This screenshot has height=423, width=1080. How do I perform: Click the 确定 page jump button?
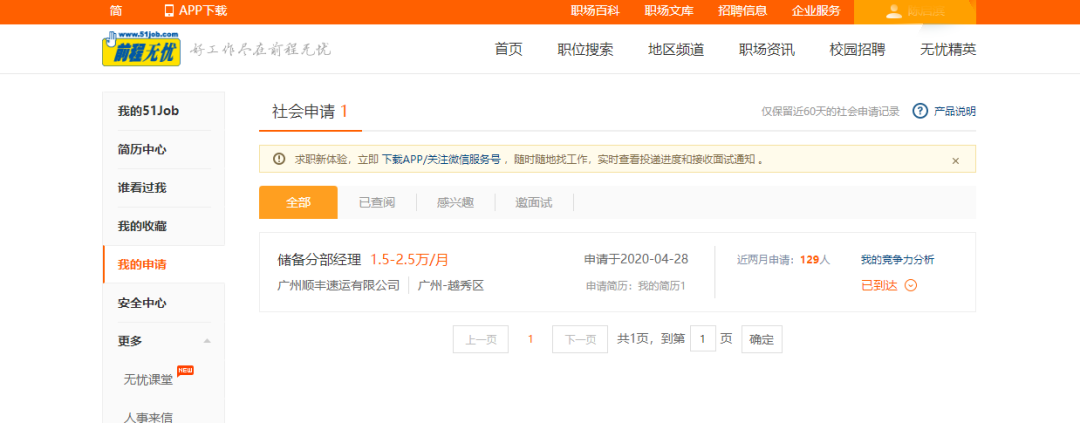(x=761, y=339)
